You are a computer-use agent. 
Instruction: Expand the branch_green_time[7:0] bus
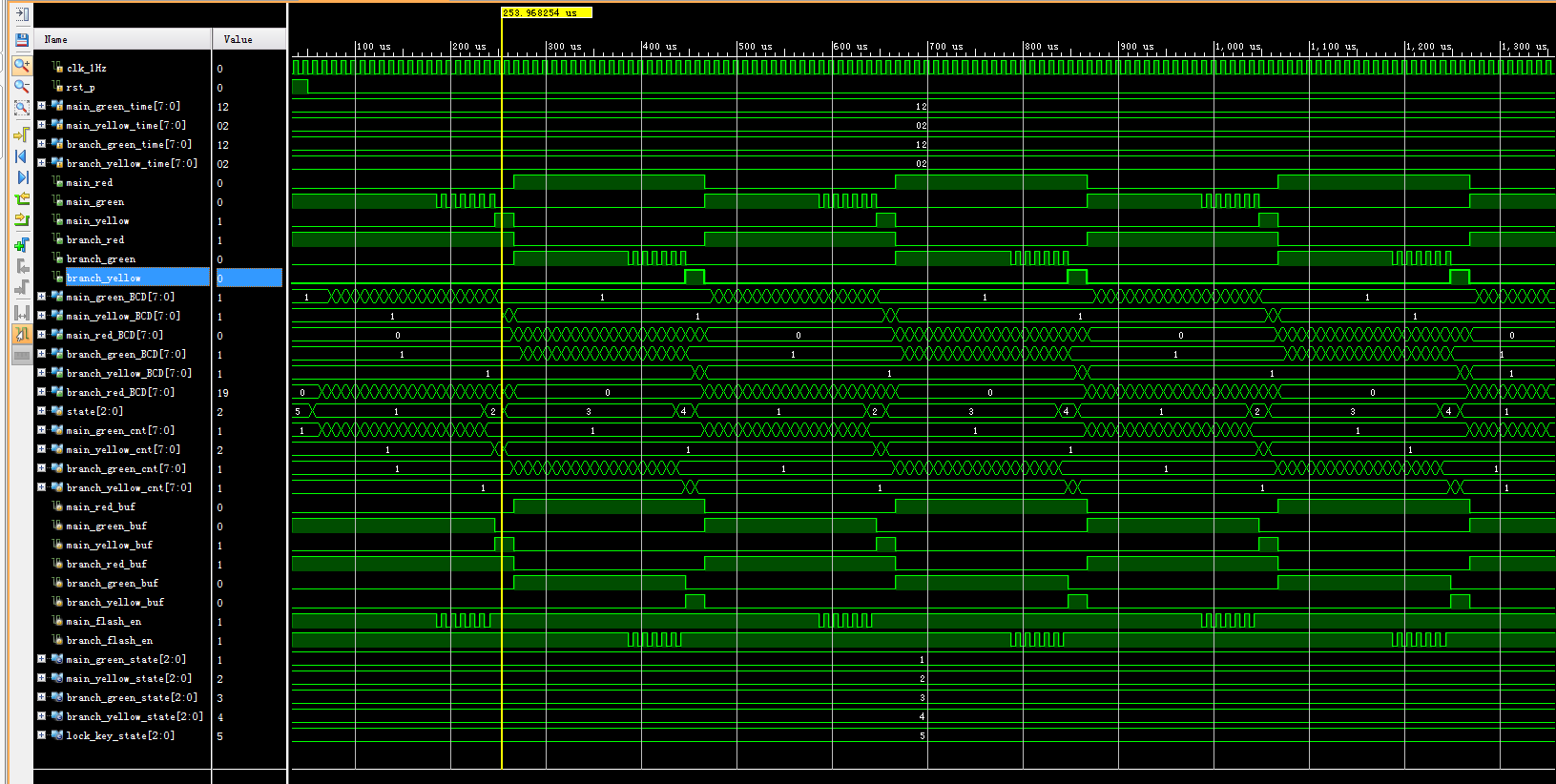41,144
